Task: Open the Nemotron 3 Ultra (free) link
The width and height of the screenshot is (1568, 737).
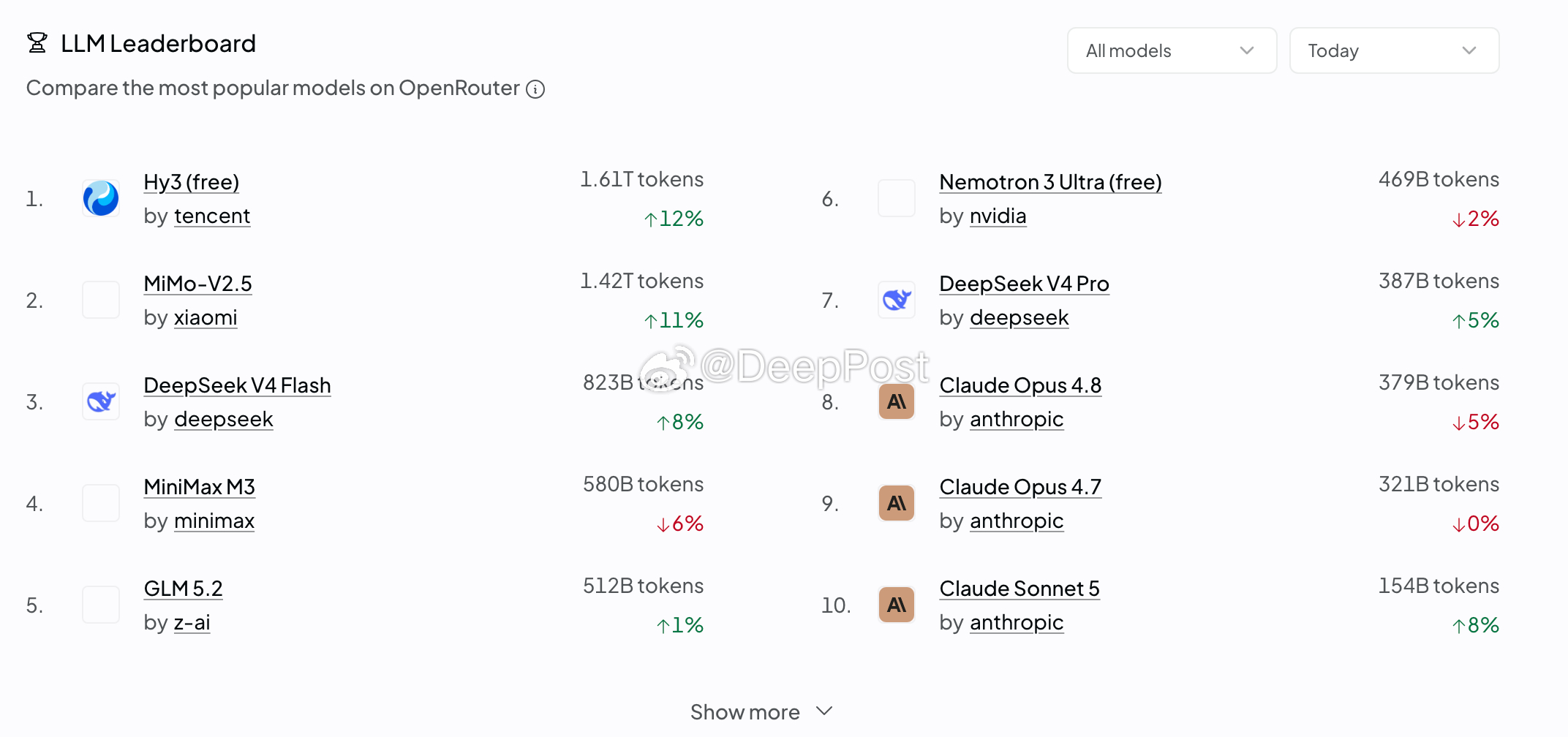Action: 1050,182
